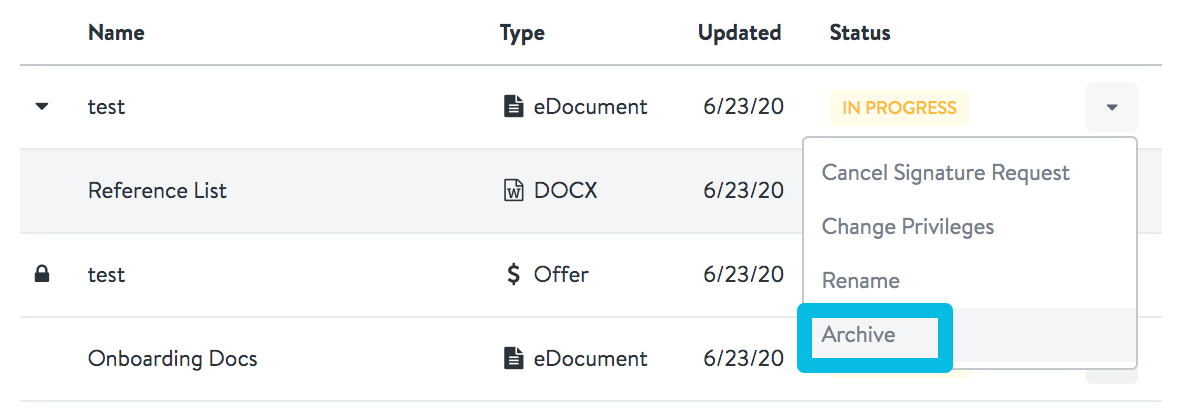Open the locked test Offer item
Image resolution: width=1192 pixels, height=410 pixels.
106,274
